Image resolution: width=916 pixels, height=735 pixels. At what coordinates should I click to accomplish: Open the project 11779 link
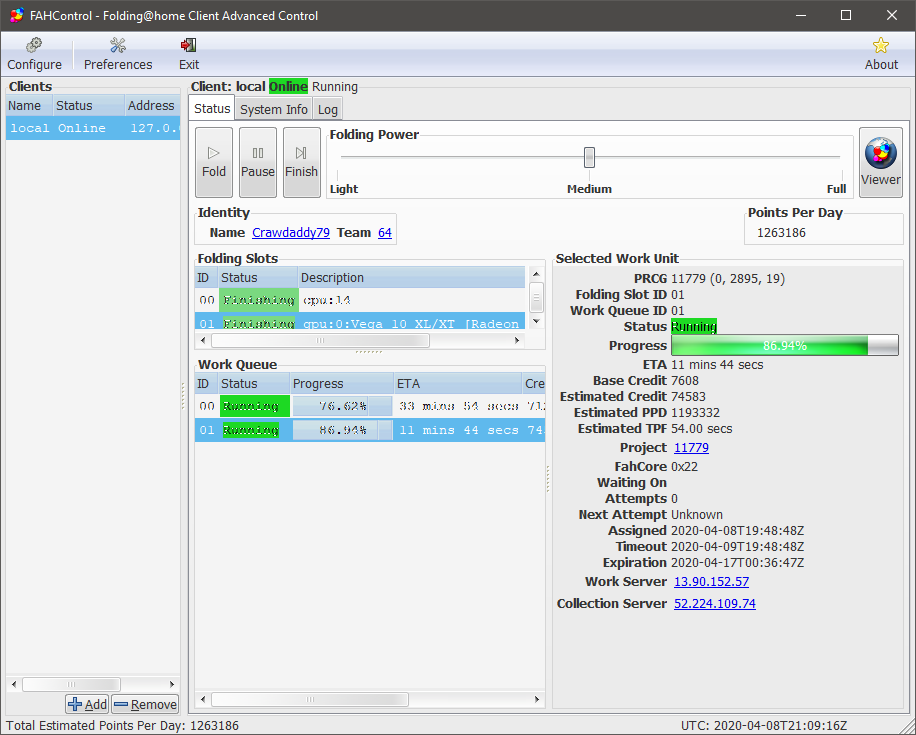[x=691, y=448]
